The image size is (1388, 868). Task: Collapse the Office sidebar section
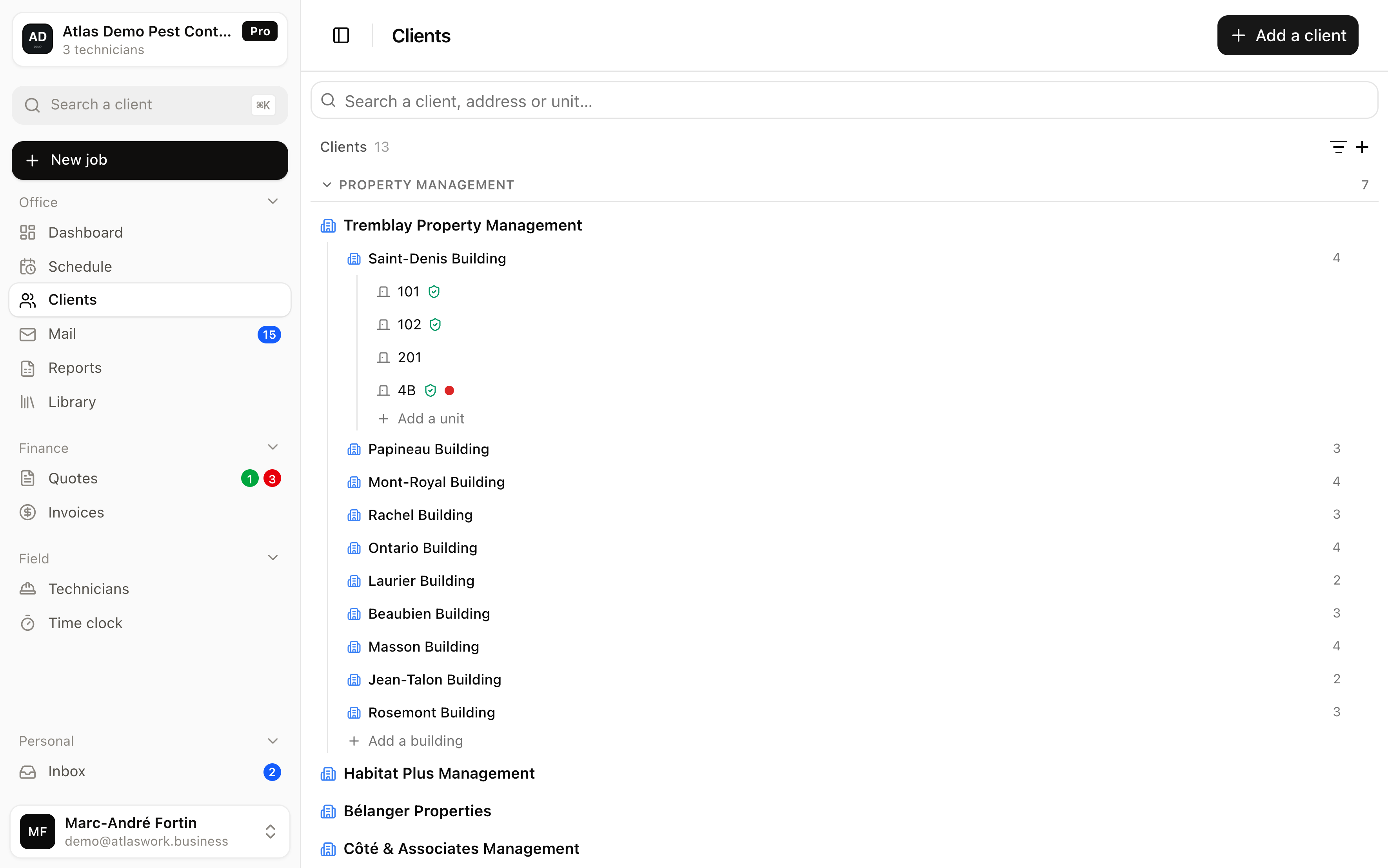point(273,202)
